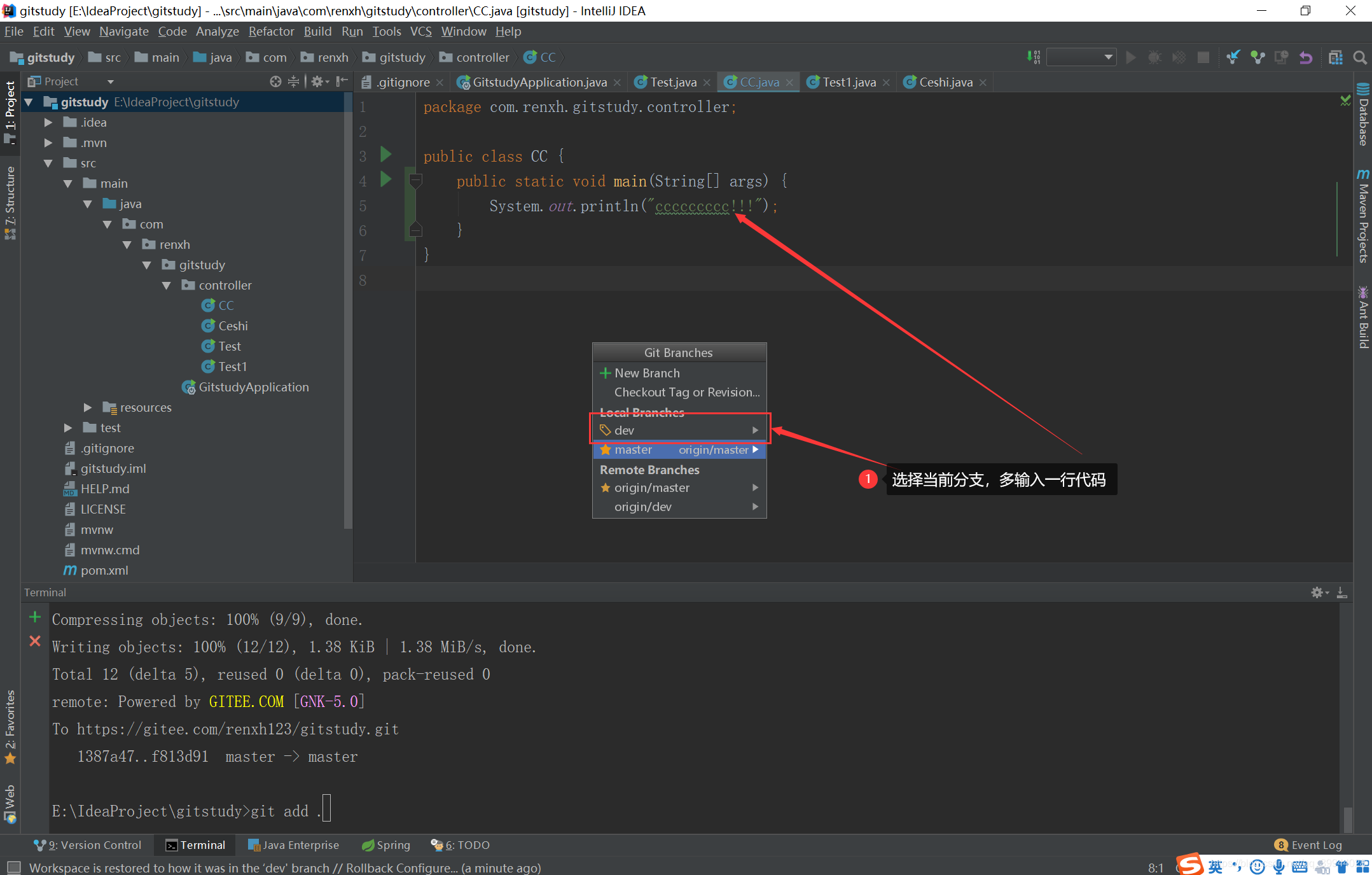This screenshot has height=875, width=1372.
Task: Click New Branch in Git Branches popup
Action: point(679,373)
